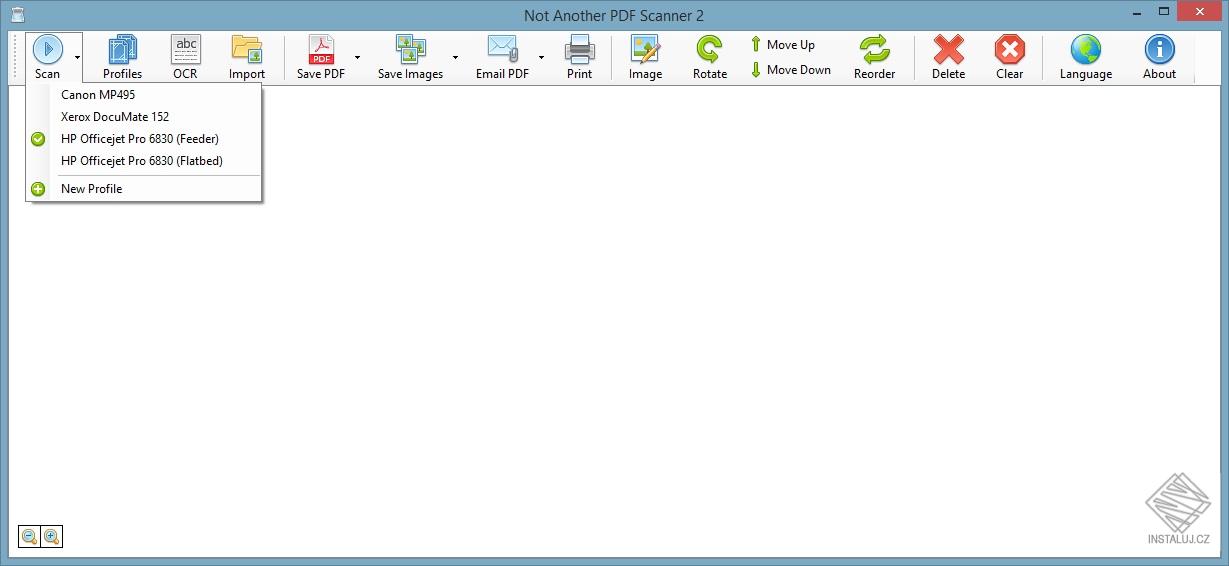Minimize the NAPS2 window
The image size is (1229, 566).
(1138, 12)
